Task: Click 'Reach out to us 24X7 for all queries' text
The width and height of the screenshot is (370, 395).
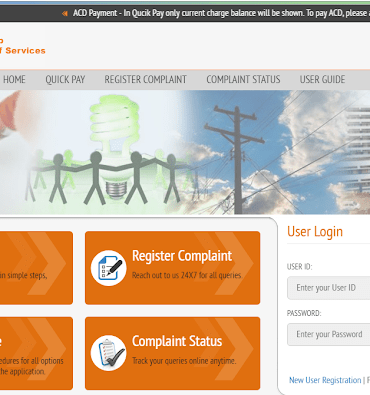Action: point(187,275)
